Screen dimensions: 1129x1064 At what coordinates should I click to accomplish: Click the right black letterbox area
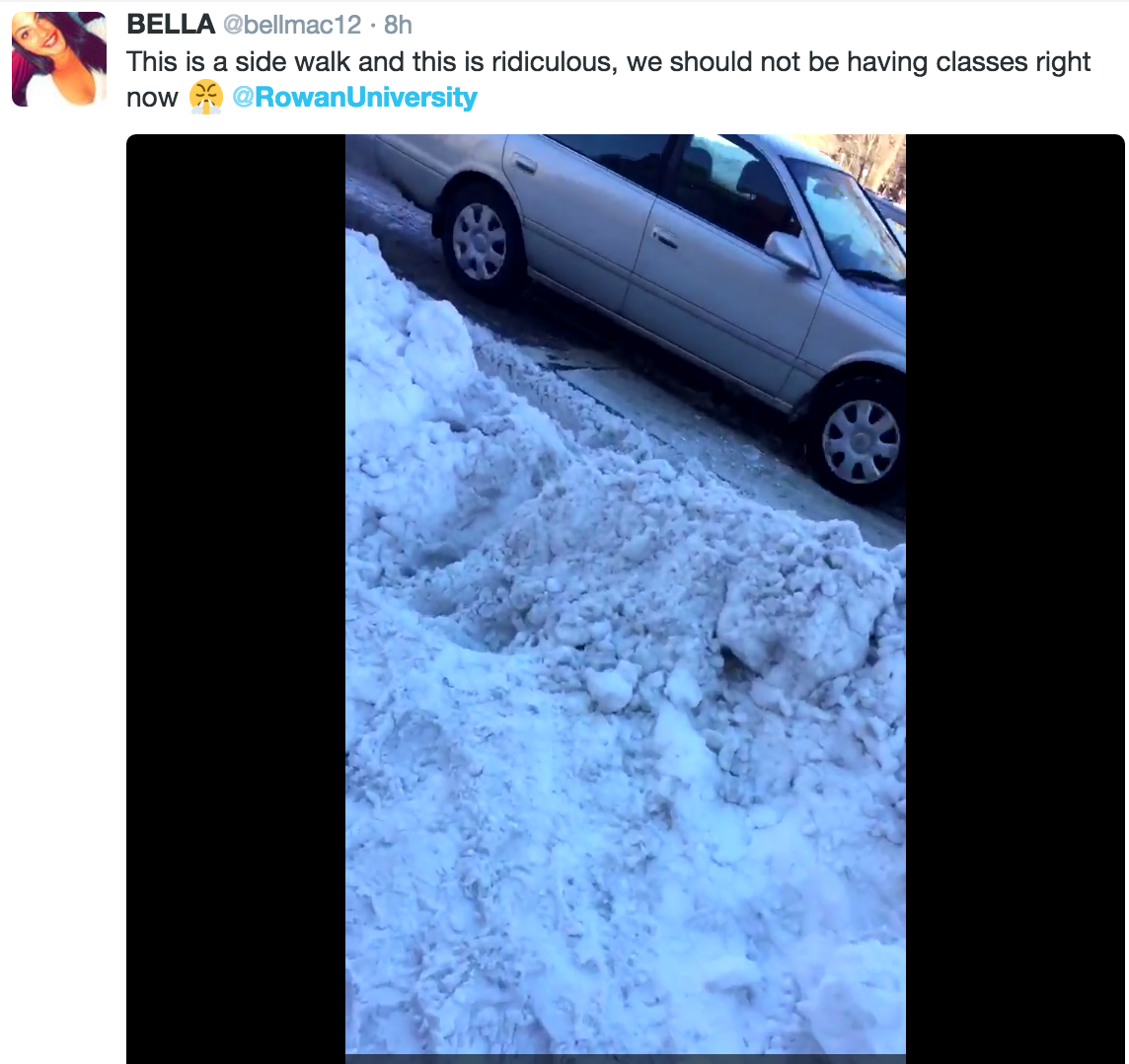1016,597
